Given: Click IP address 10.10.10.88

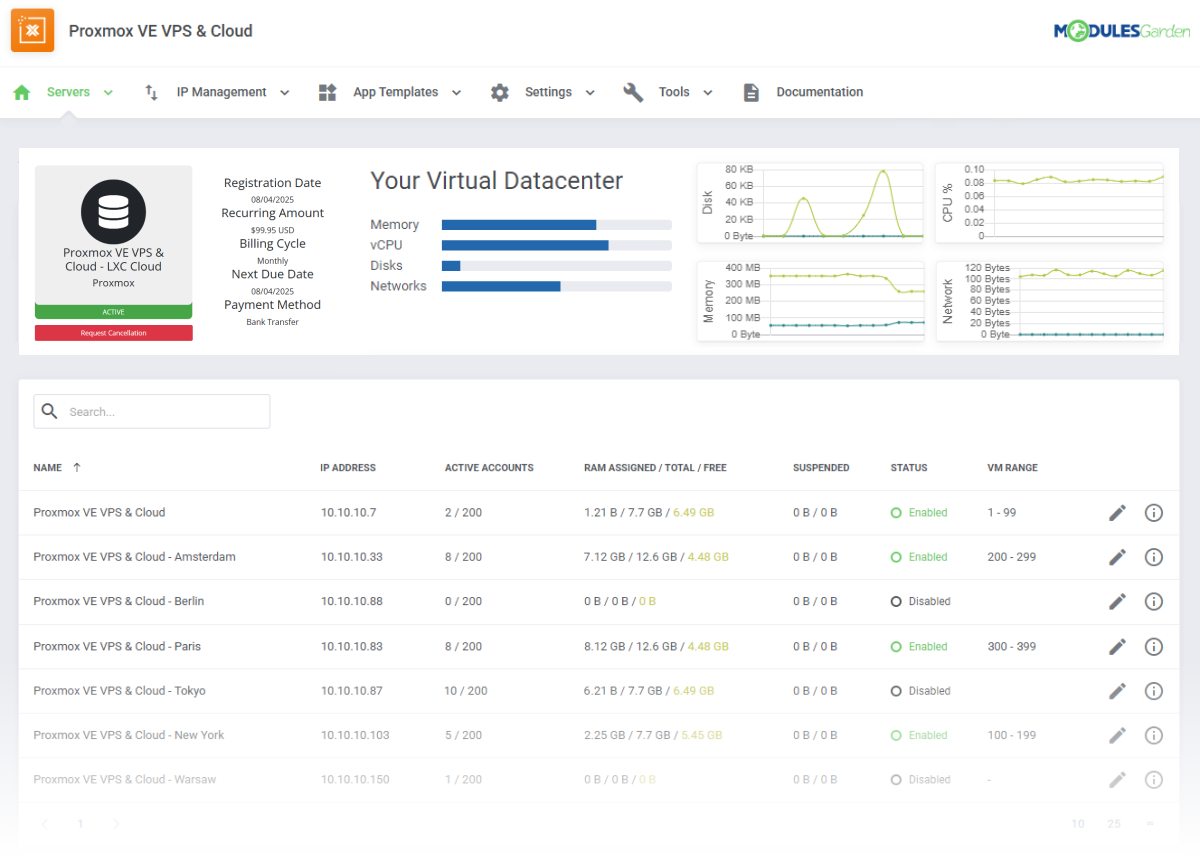Looking at the screenshot, I should [352, 601].
